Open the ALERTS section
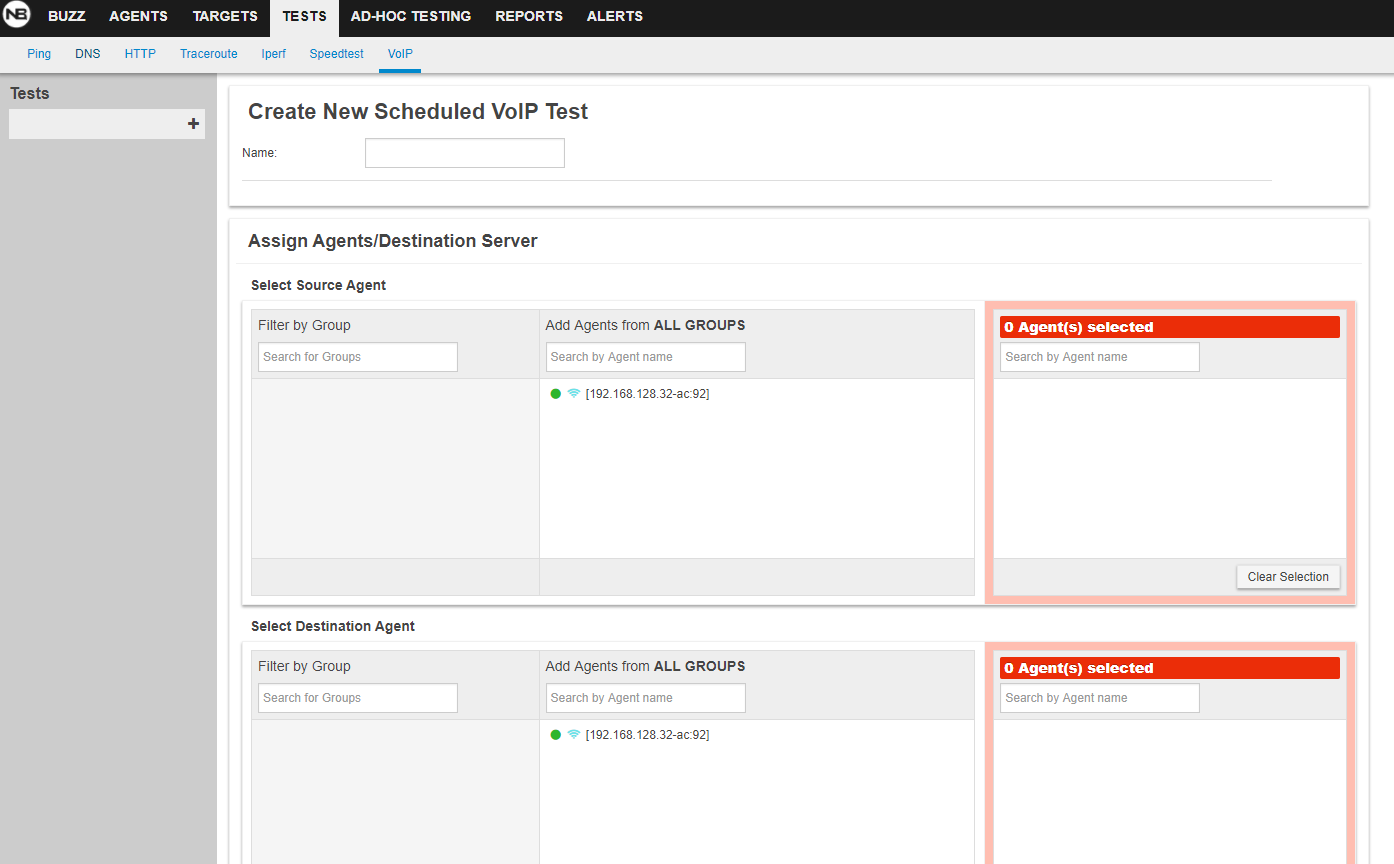Screen dimensions: 1394x864 (615, 17)
